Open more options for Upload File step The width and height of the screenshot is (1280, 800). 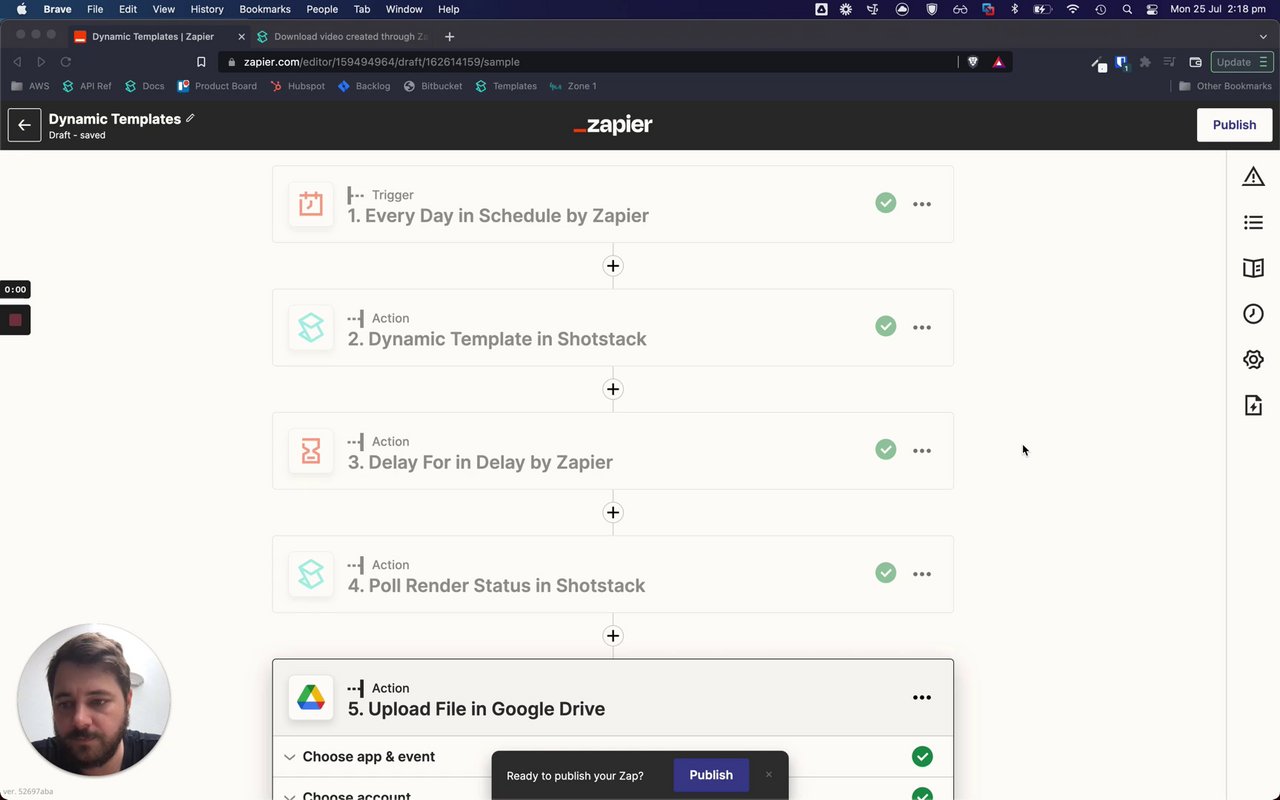coord(922,698)
